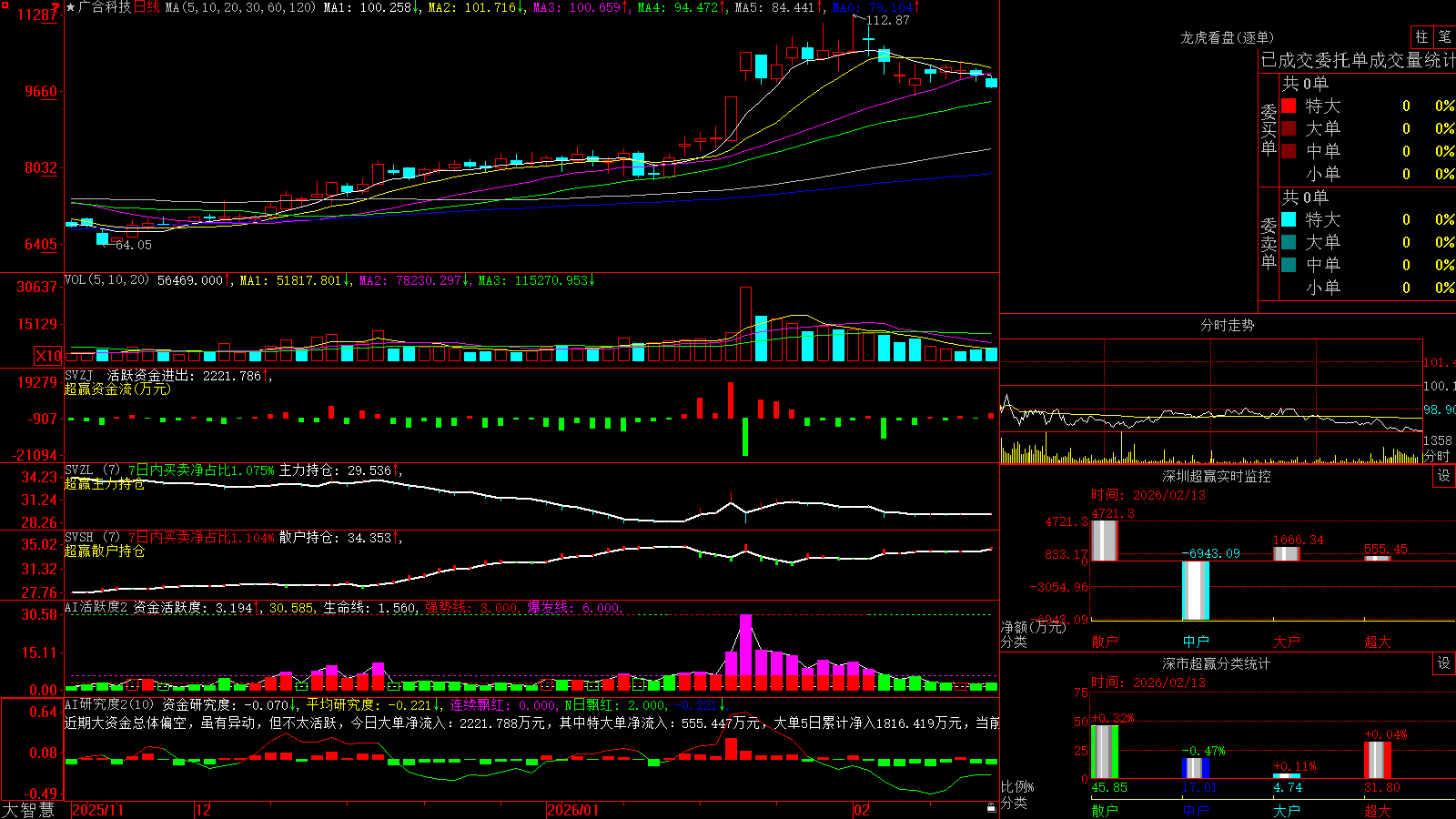Click the dark red 大单 buy-order swatch
Image resolution: width=1456 pixels, height=819 pixels.
(1289, 128)
